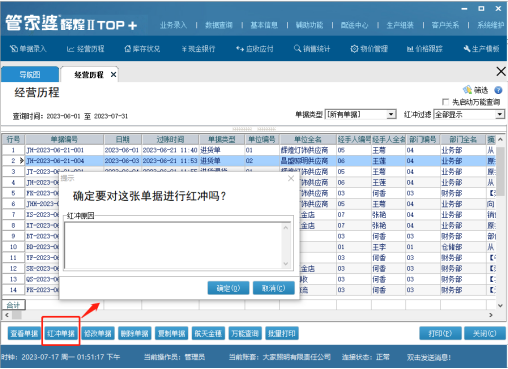Sort by the 过账时间 column header
The height and width of the screenshot is (369, 508).
click(170, 139)
